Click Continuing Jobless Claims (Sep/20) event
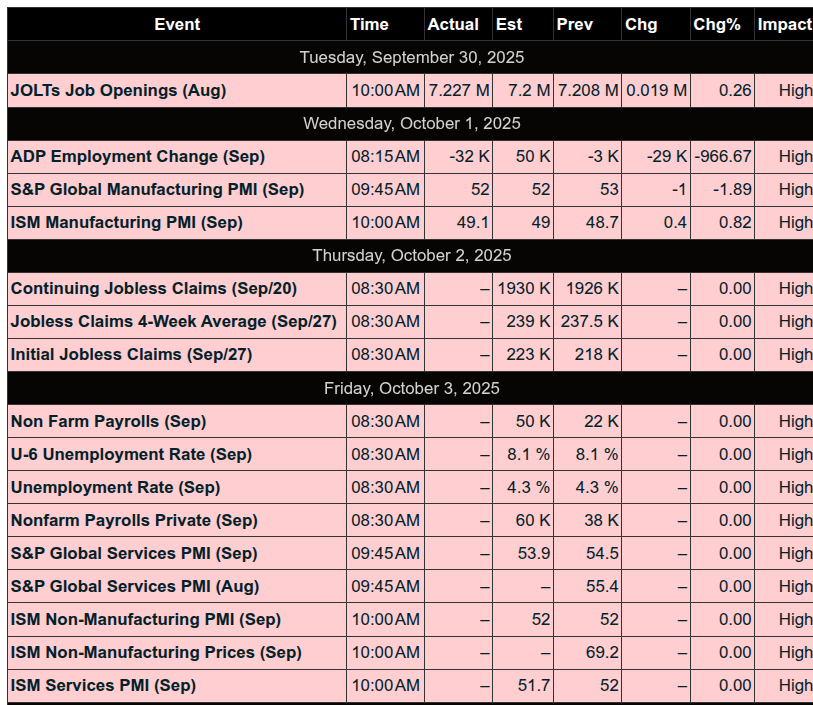Viewport: 813px width, 705px height. (x=153, y=289)
